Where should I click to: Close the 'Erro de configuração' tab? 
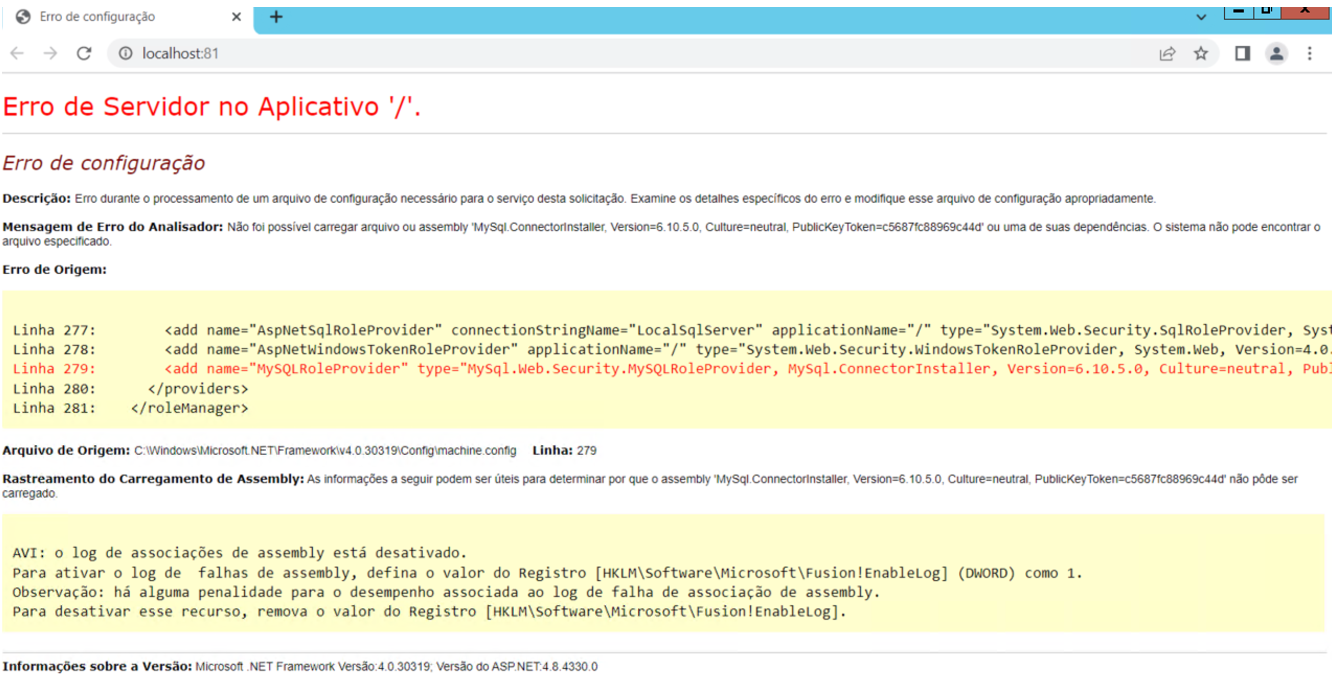point(236,17)
